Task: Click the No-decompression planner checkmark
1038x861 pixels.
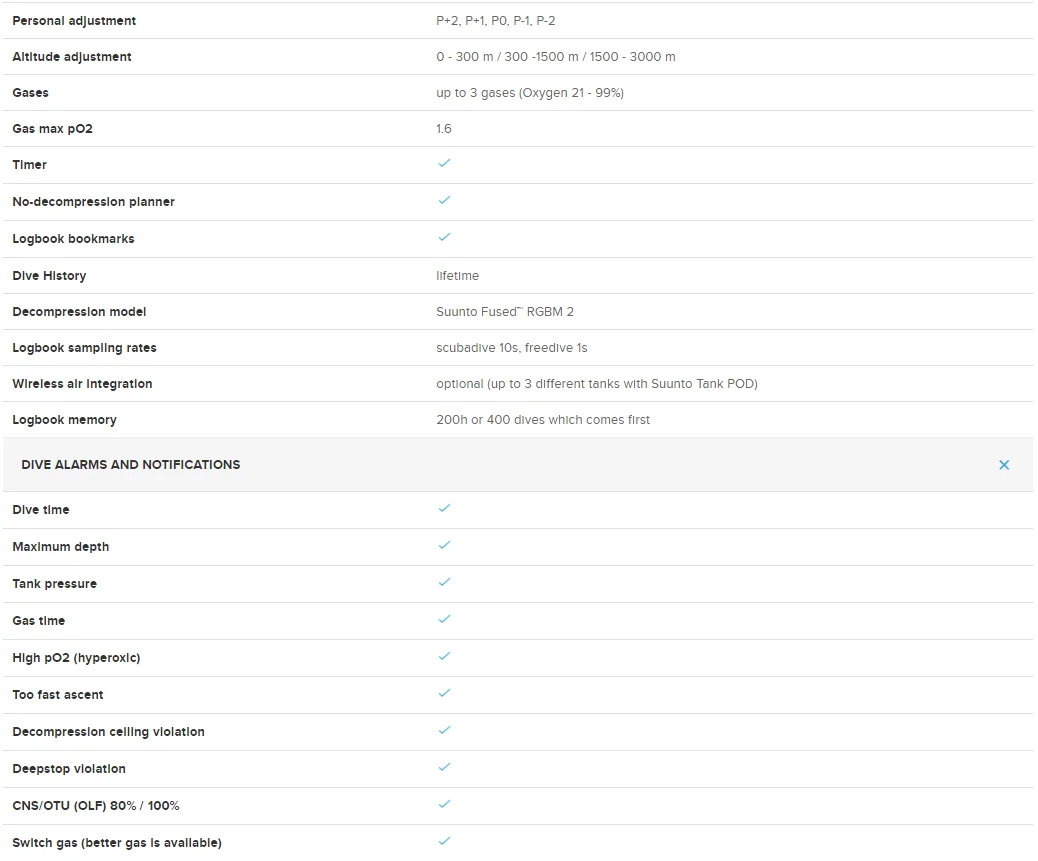Action: click(444, 200)
